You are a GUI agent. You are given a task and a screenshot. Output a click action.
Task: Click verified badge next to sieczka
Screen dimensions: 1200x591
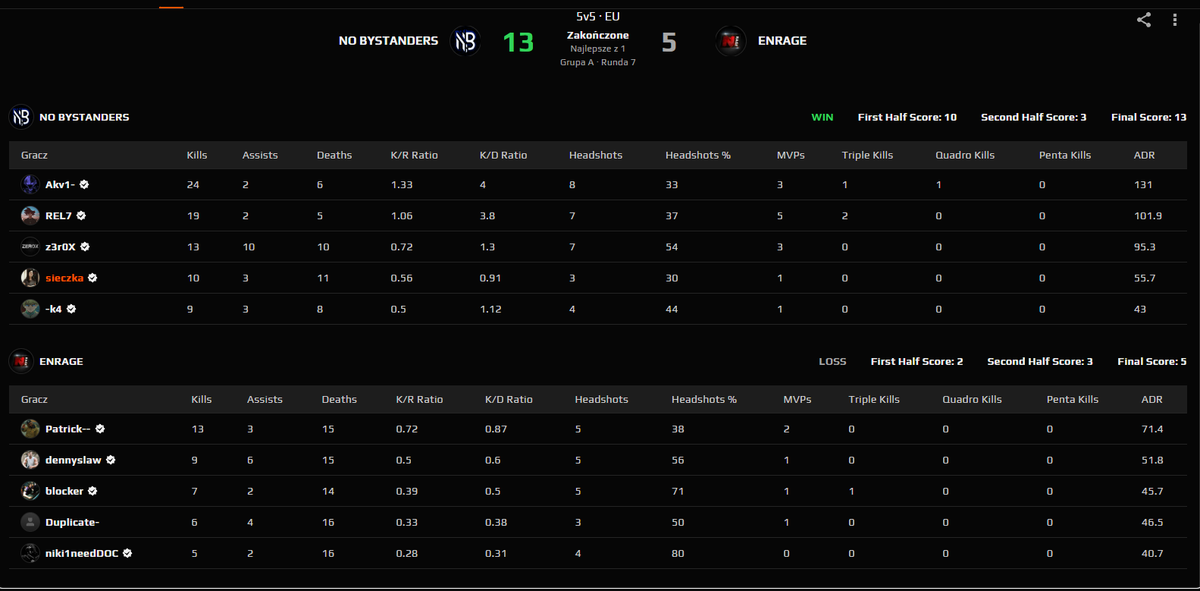[92, 278]
